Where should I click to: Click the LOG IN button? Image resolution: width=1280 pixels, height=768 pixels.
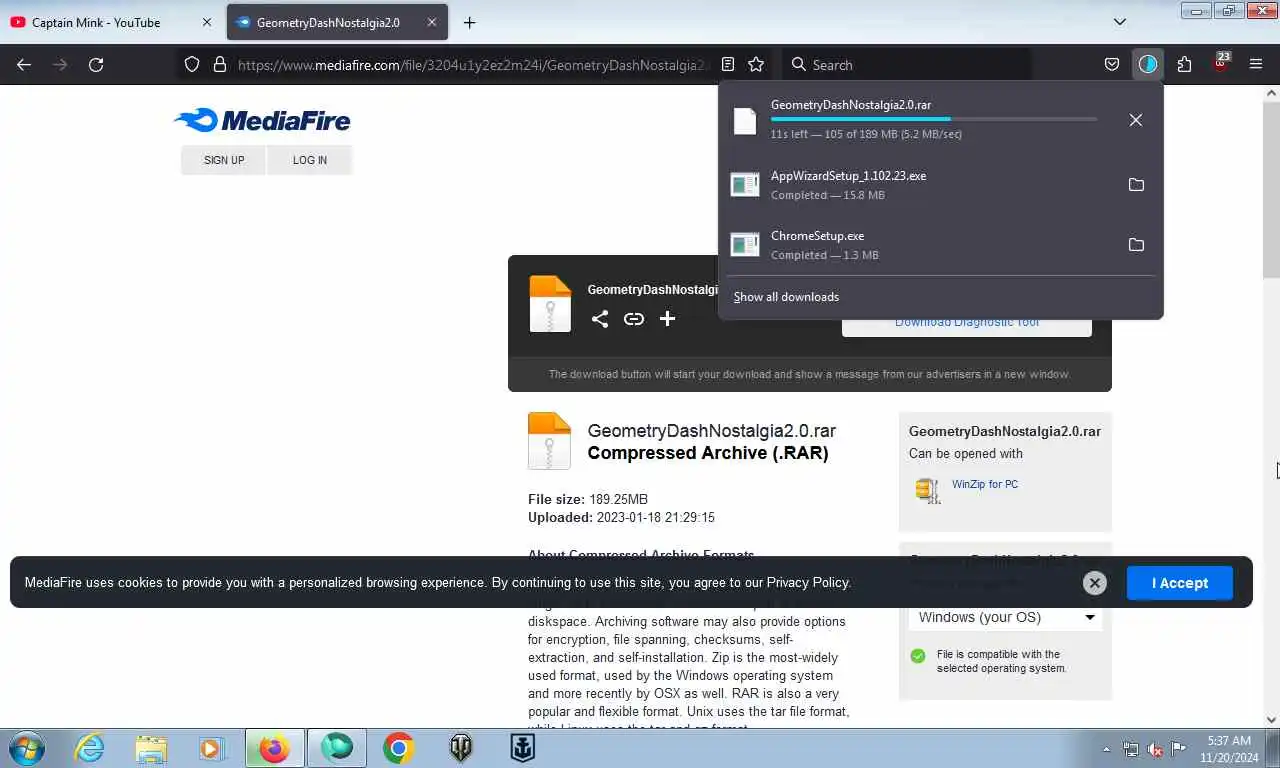click(310, 160)
